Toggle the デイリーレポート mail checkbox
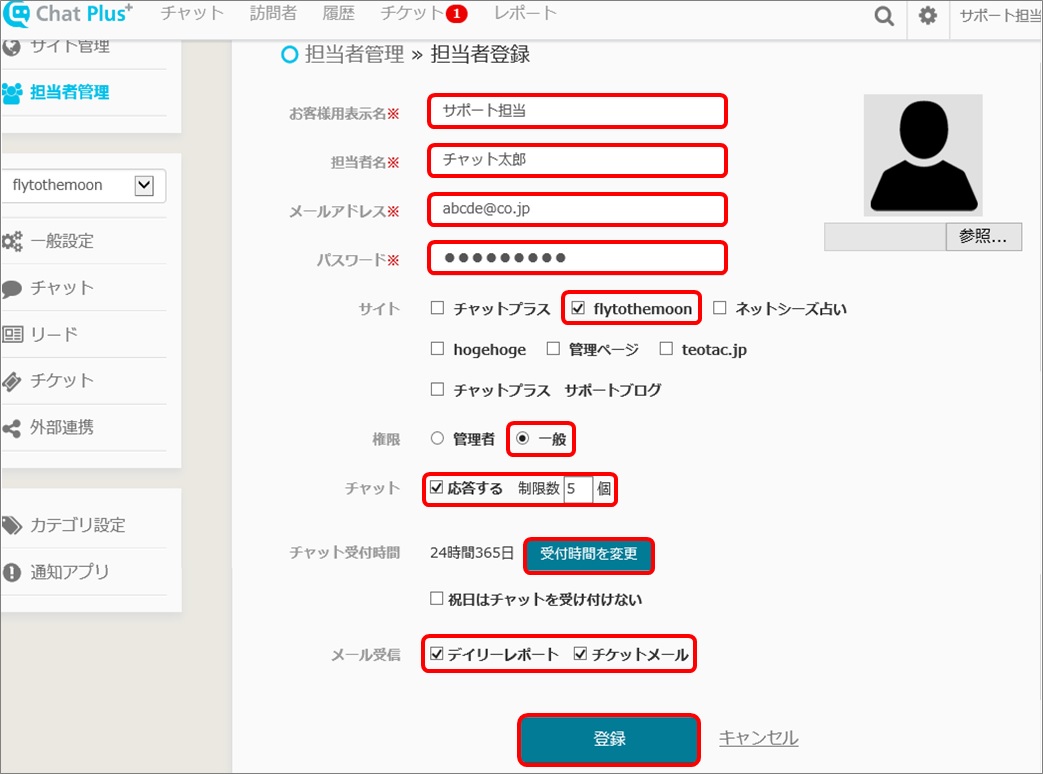 [436, 654]
